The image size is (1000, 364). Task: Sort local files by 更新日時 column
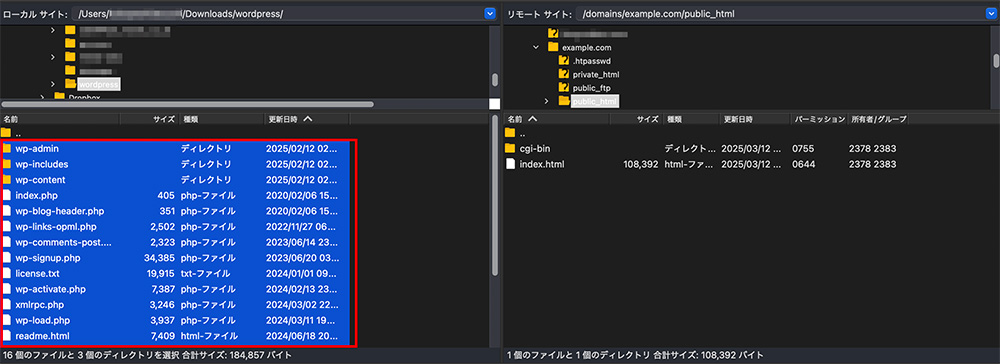tap(307, 119)
